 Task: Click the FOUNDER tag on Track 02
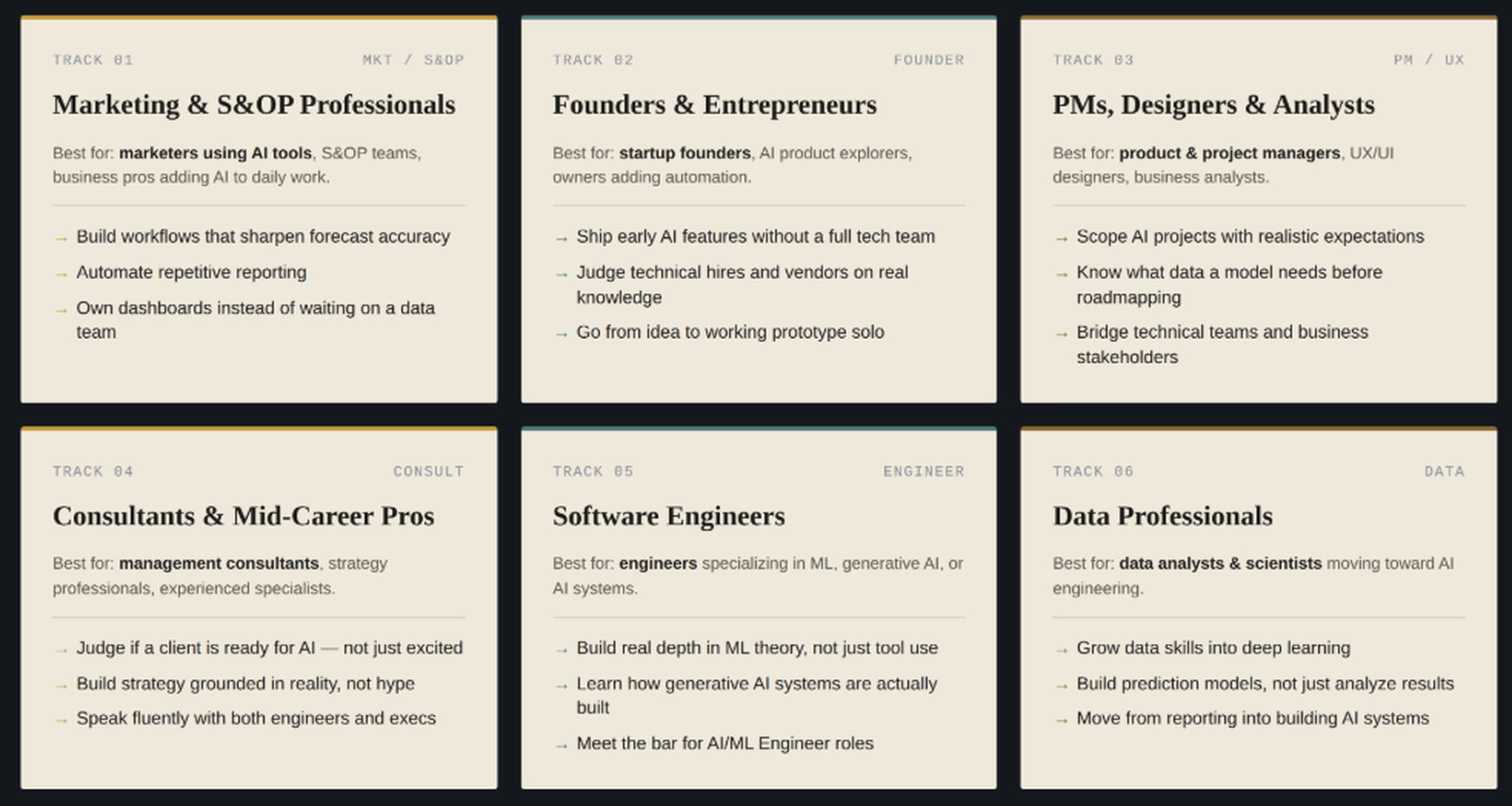pos(928,60)
